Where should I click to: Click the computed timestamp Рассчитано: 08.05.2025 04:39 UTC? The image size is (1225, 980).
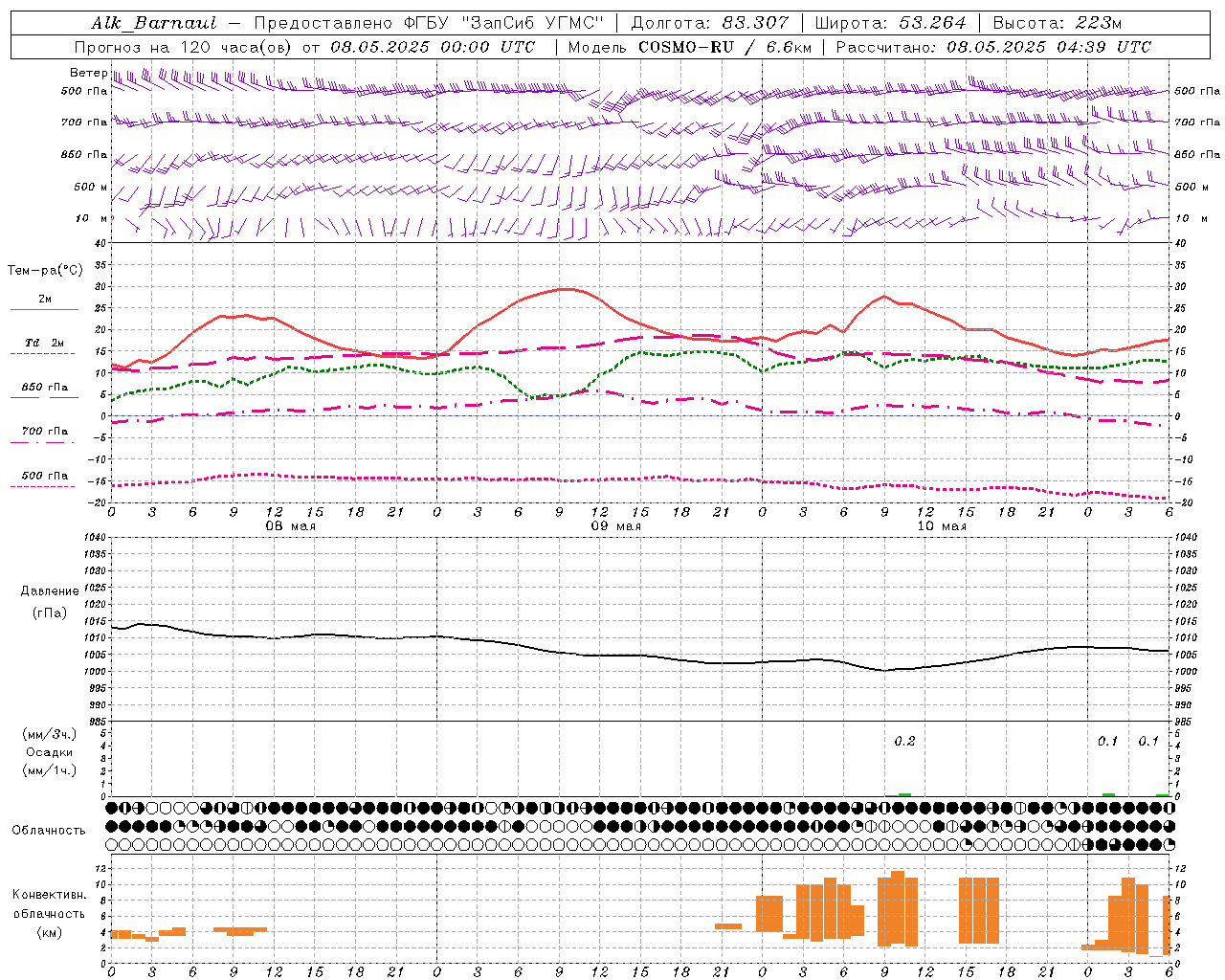(993, 47)
